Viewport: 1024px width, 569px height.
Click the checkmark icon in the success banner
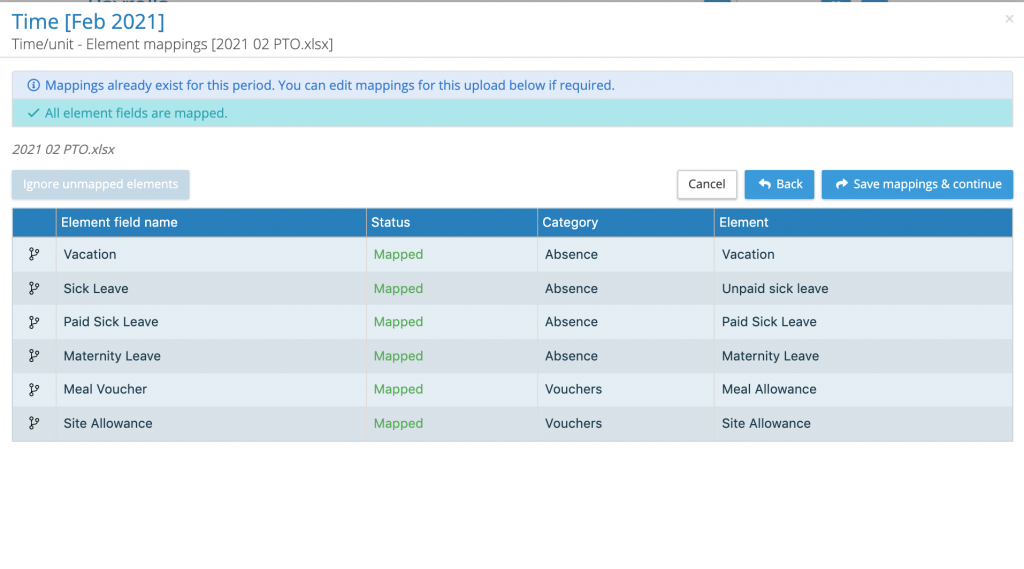tap(34, 114)
